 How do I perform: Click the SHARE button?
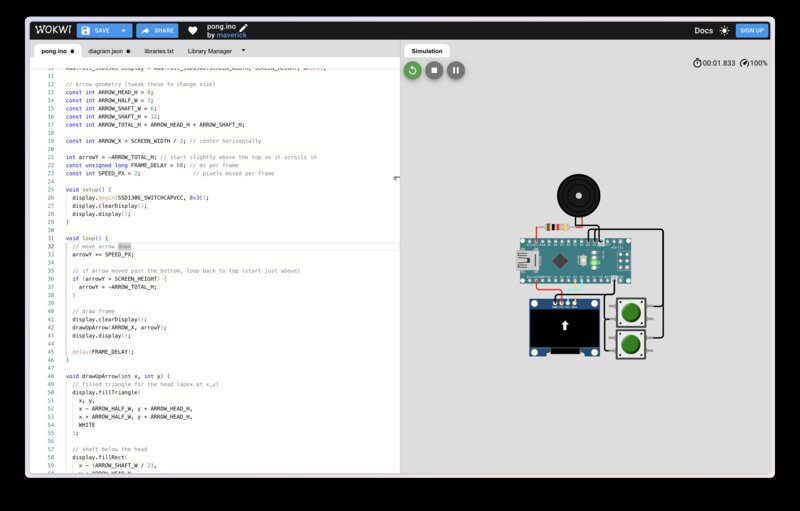157,30
